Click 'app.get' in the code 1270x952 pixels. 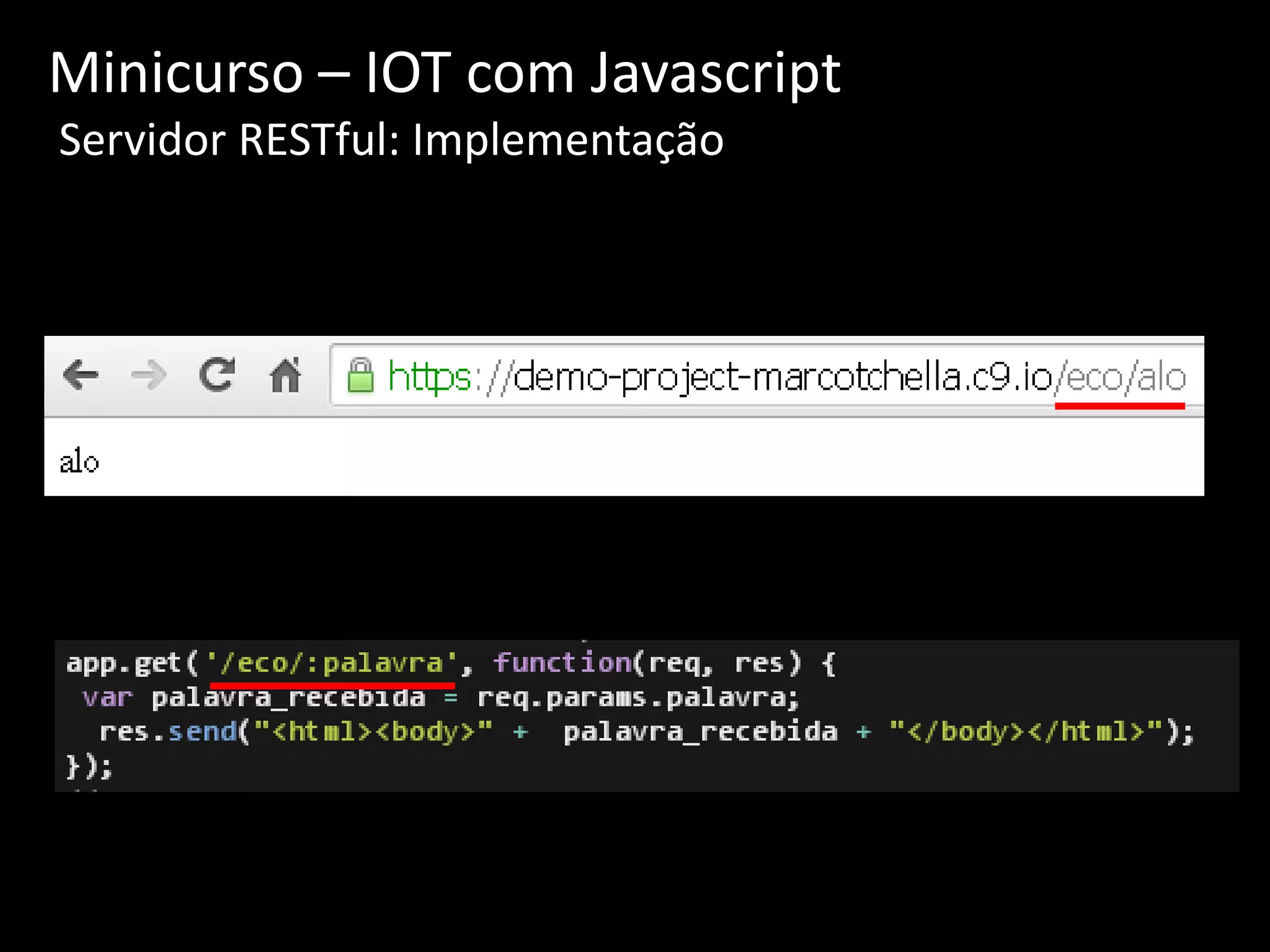123,663
